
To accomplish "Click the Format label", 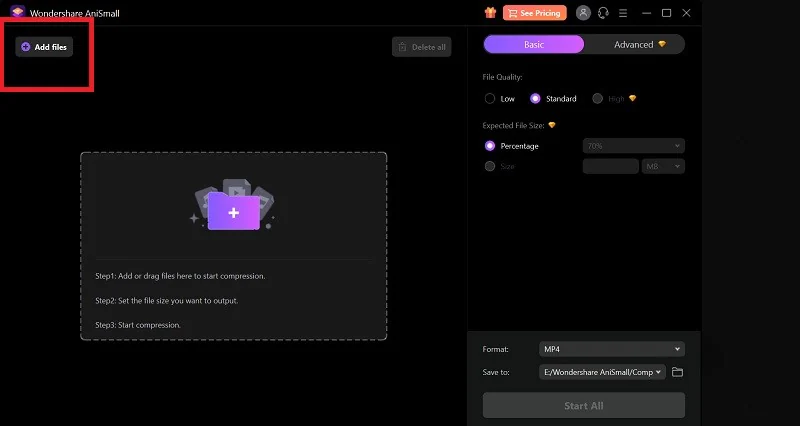I will click(495, 349).
